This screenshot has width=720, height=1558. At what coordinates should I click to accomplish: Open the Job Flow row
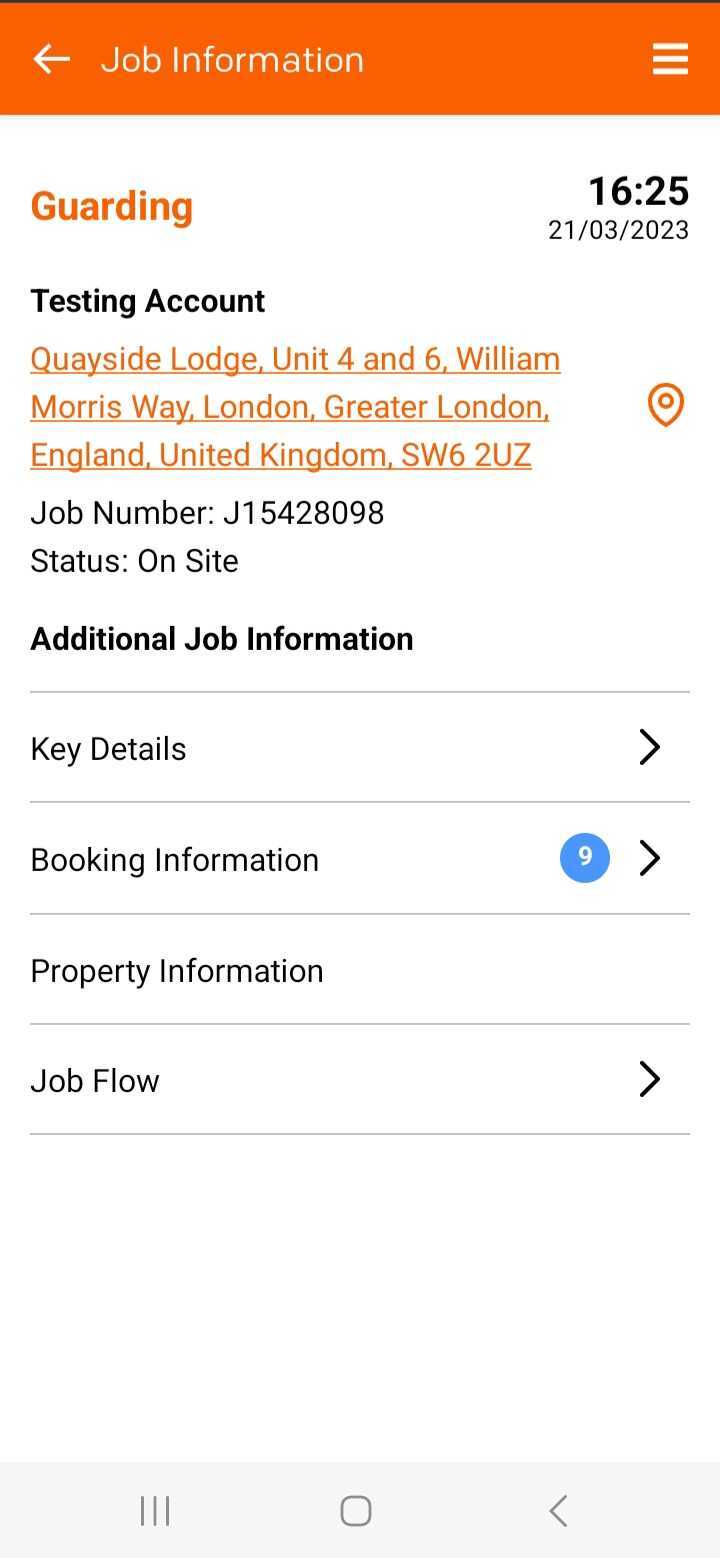360,1079
